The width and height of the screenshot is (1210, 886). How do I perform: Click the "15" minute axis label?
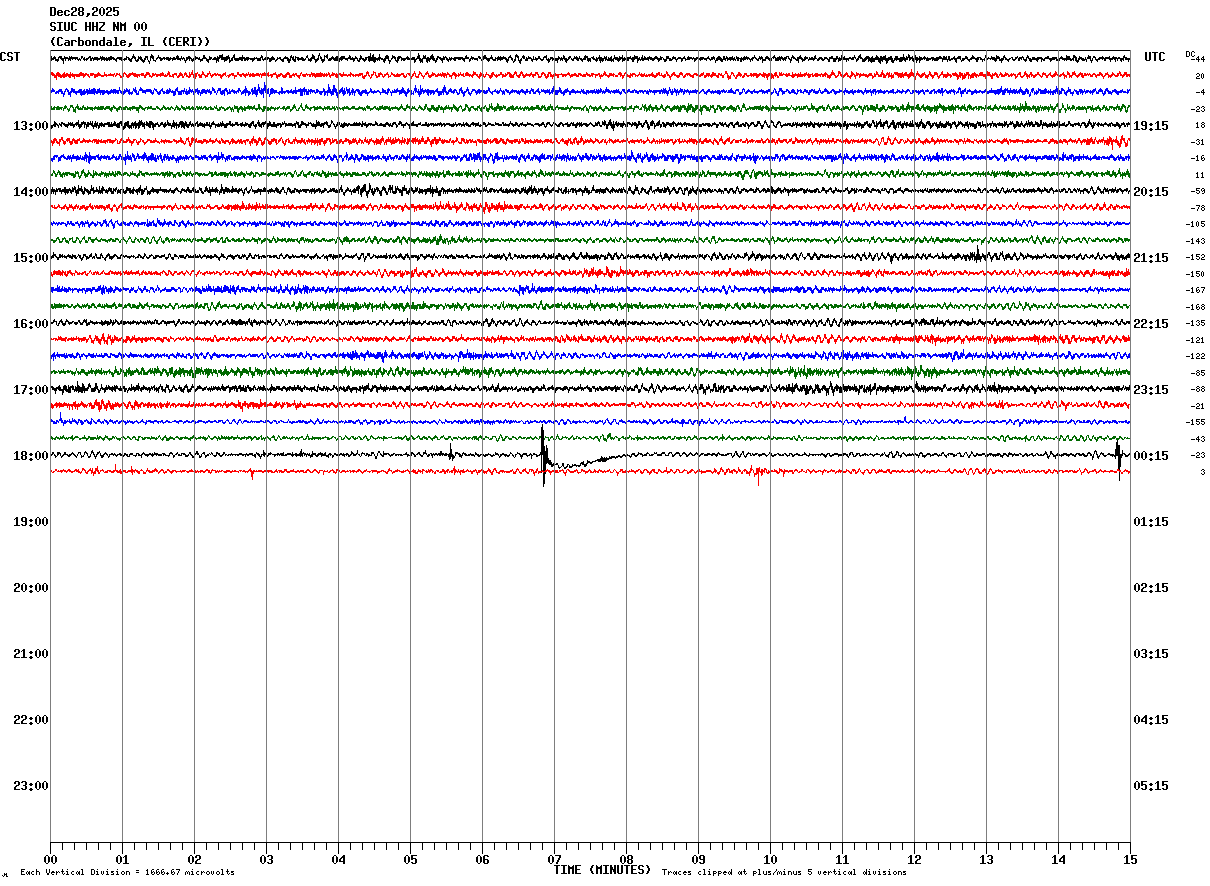(x=1130, y=860)
